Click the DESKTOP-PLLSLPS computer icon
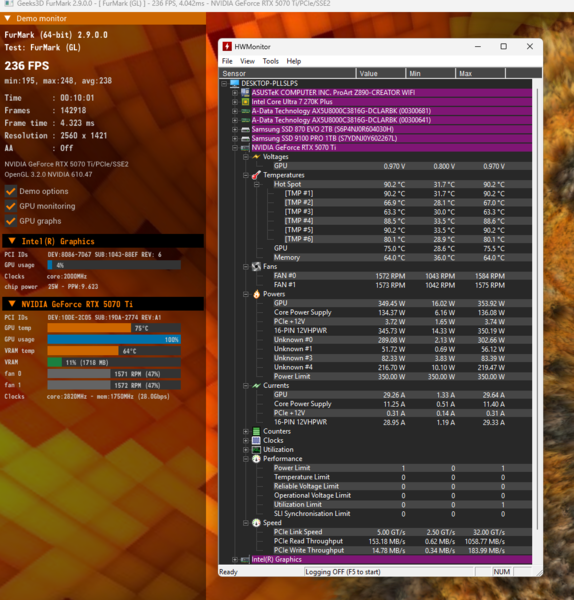The width and height of the screenshot is (574, 600). coord(235,83)
